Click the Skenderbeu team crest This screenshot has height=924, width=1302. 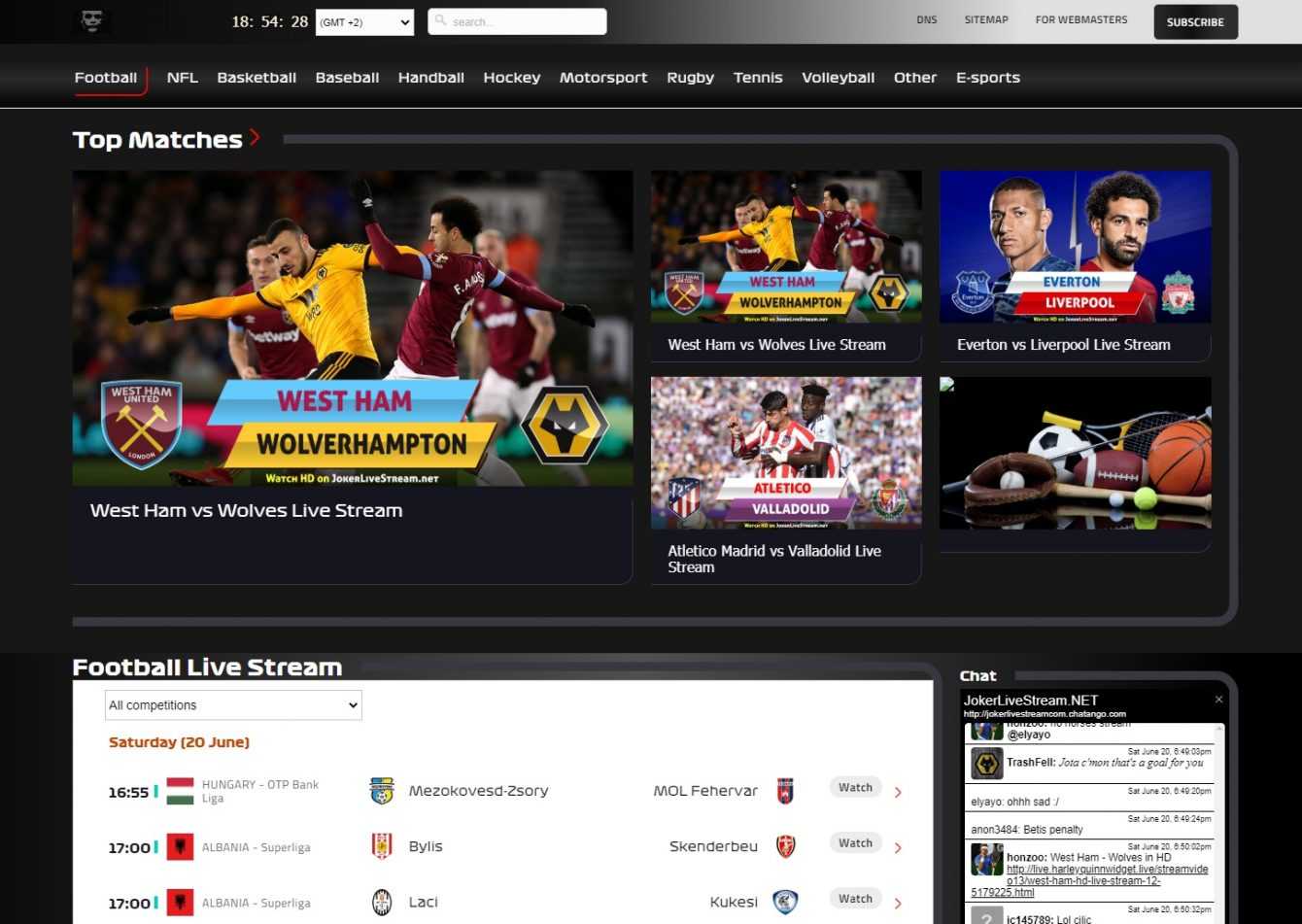point(785,846)
